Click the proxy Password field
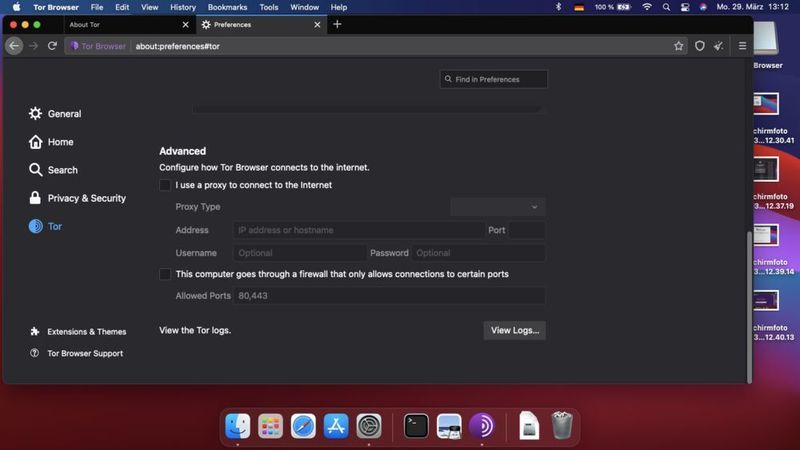Screen dimensions: 800x450 pos(479,253)
